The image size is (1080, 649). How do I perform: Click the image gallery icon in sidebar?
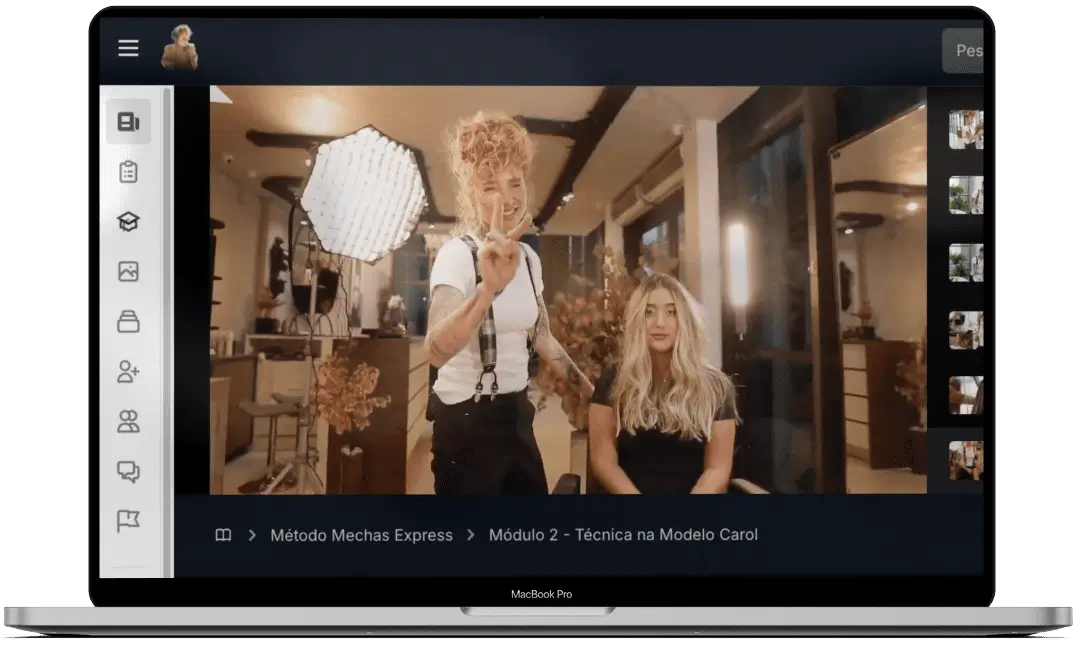128,272
